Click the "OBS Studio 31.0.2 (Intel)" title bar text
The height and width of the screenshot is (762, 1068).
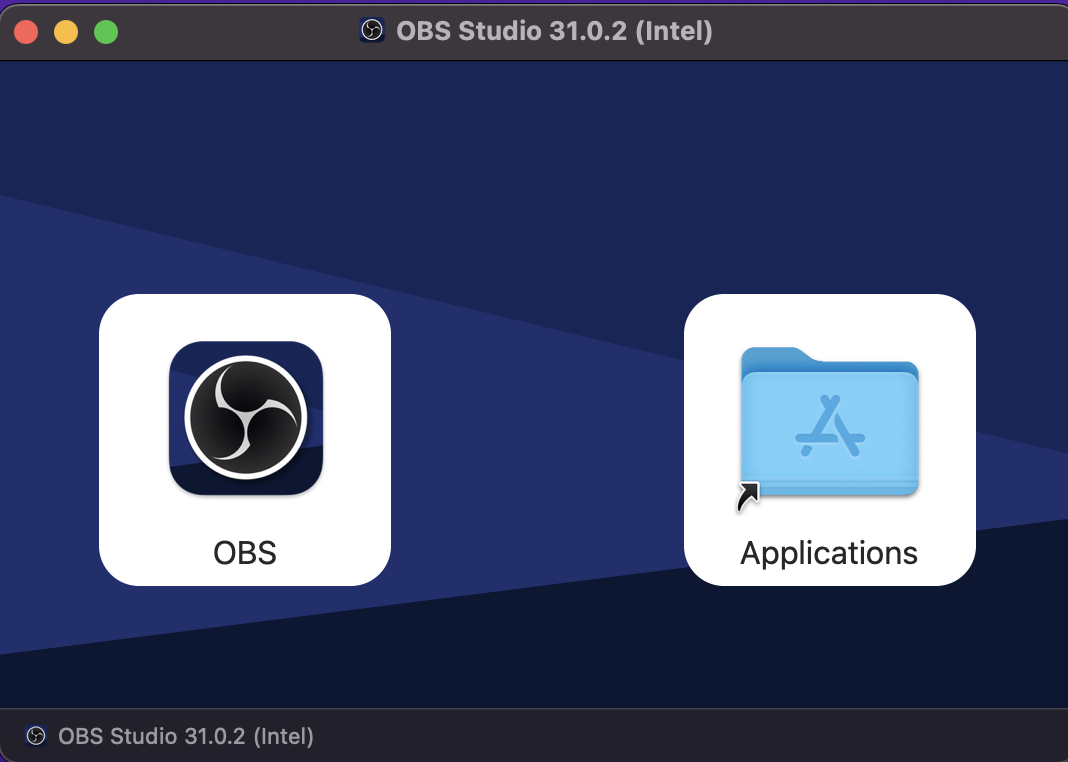(x=554, y=31)
